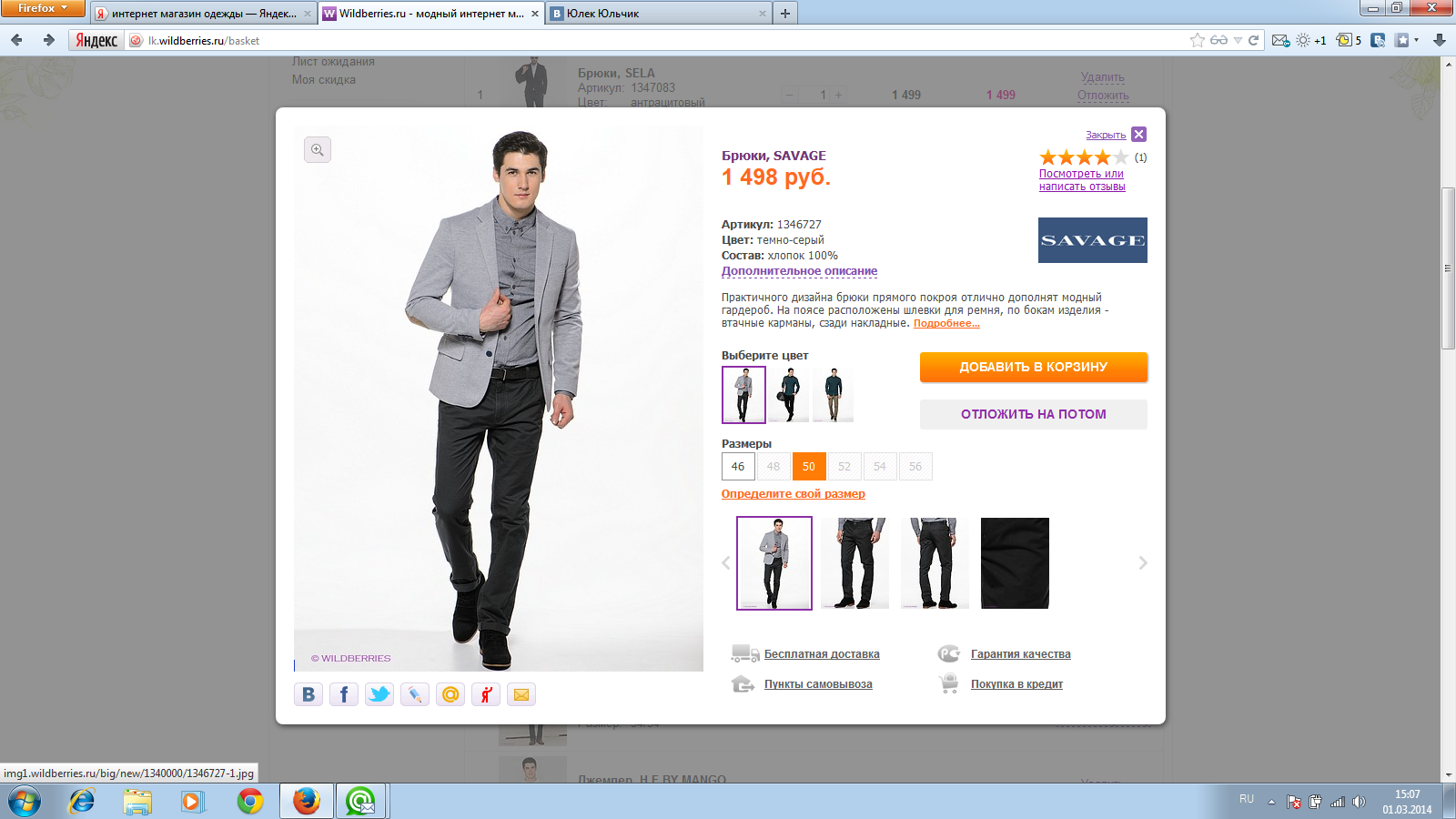Share via Twitter icon

coord(379,694)
